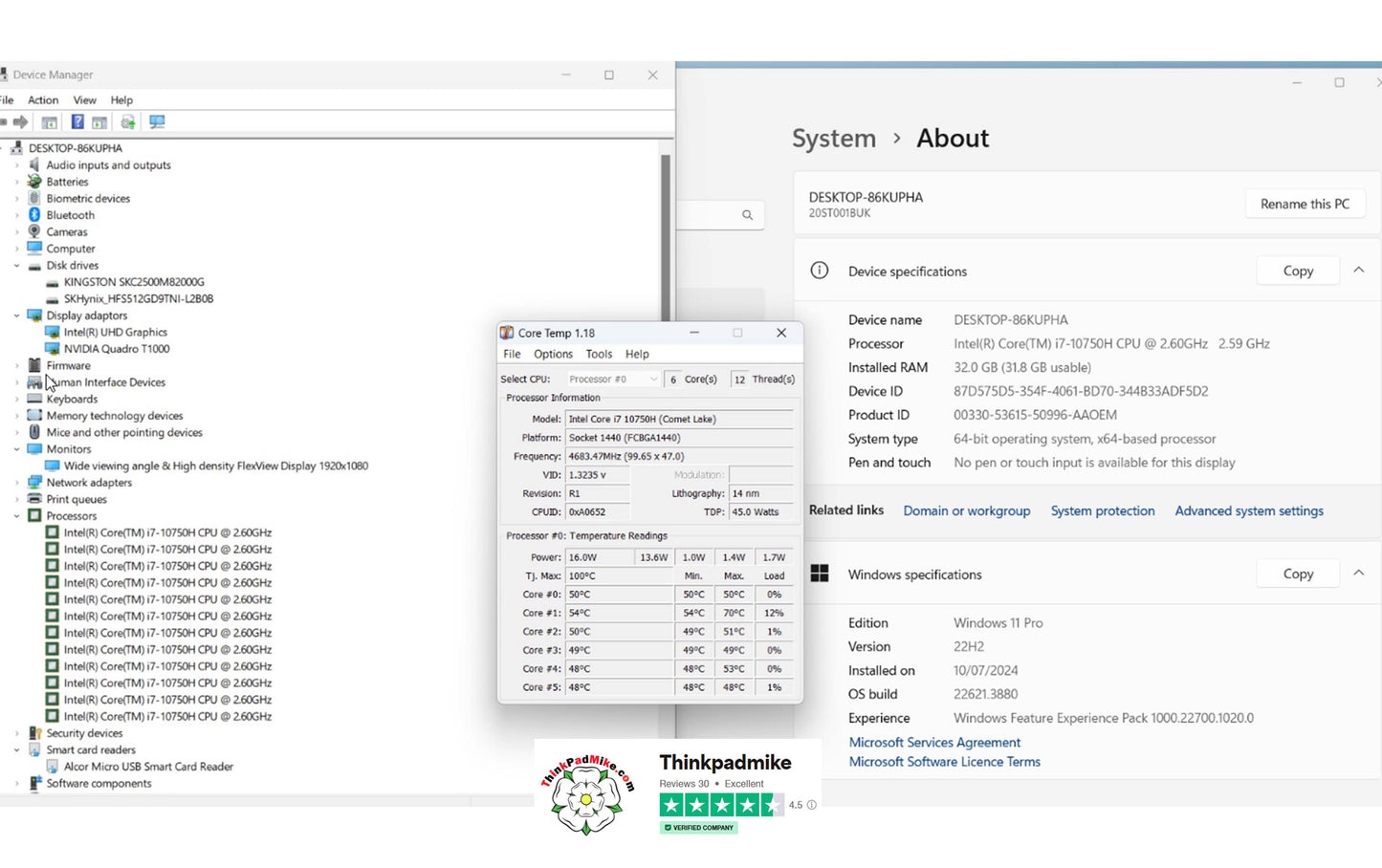Select the Cameras webcam icon
Screen dimensions: 1382x868
pyautogui.click(x=34, y=232)
